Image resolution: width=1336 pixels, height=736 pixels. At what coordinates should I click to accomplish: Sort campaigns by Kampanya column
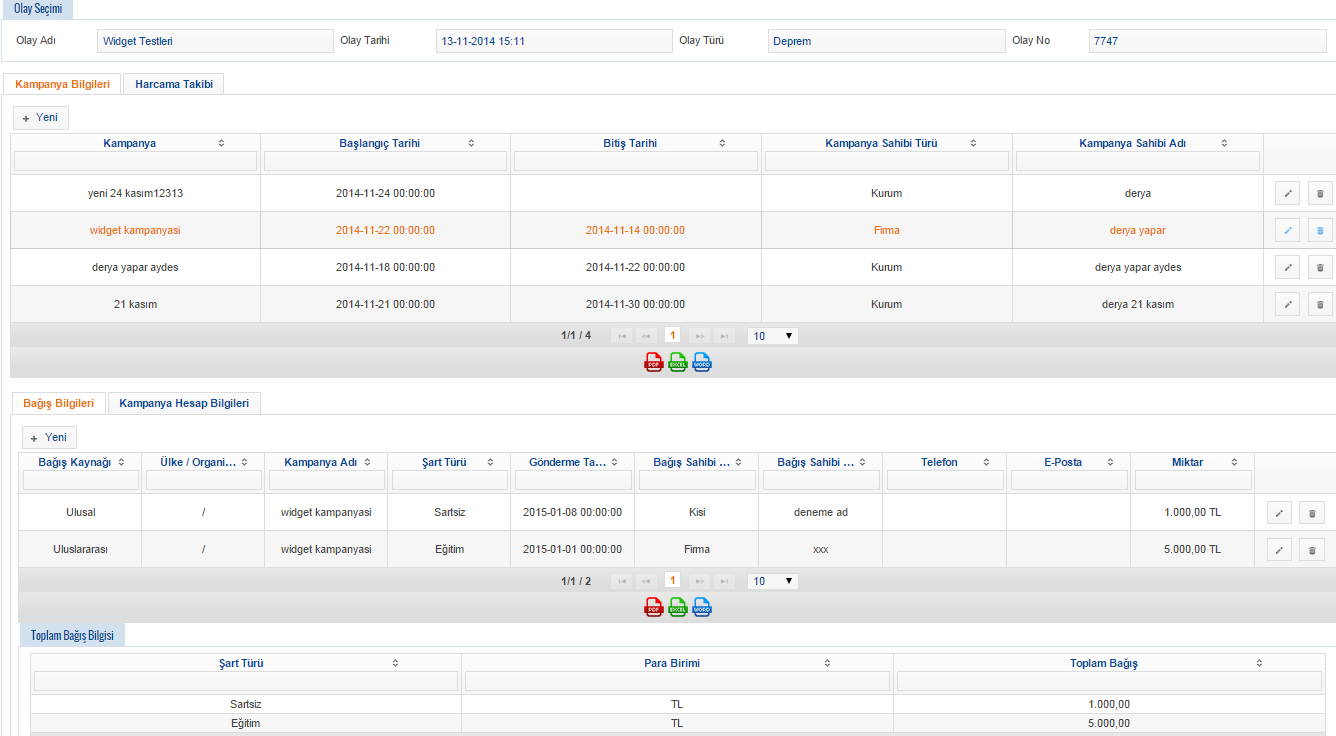click(221, 144)
